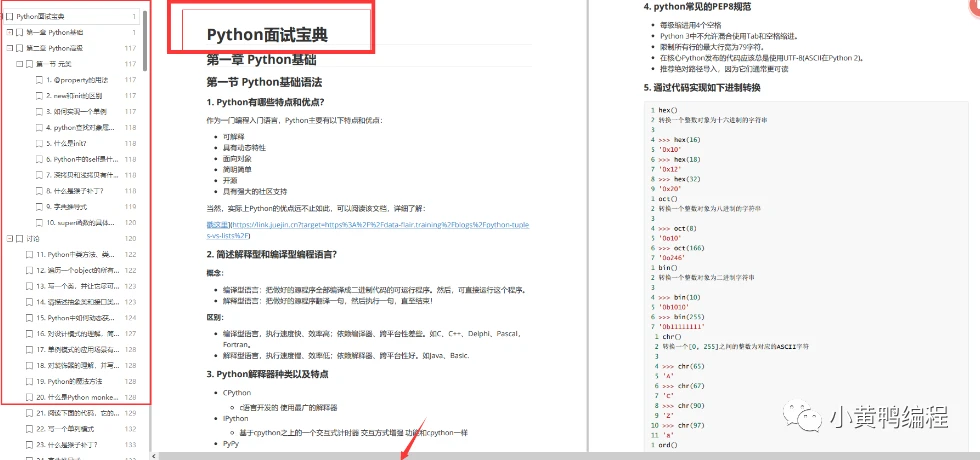Image resolution: width=980 pixels, height=460 pixels.
Task: Open outline entry '2. new和init的区别'
Action: [x=74, y=96]
